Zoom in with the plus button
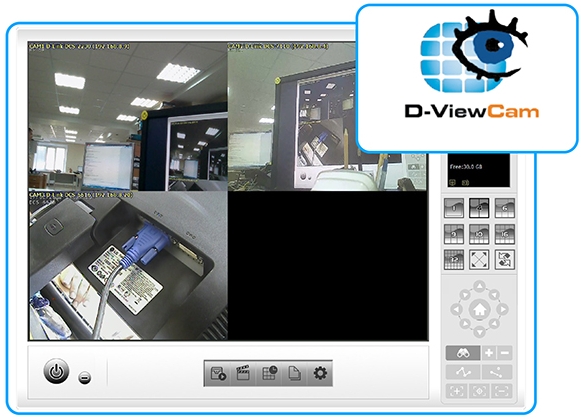The width and height of the screenshot is (581, 419). pyautogui.click(x=489, y=353)
